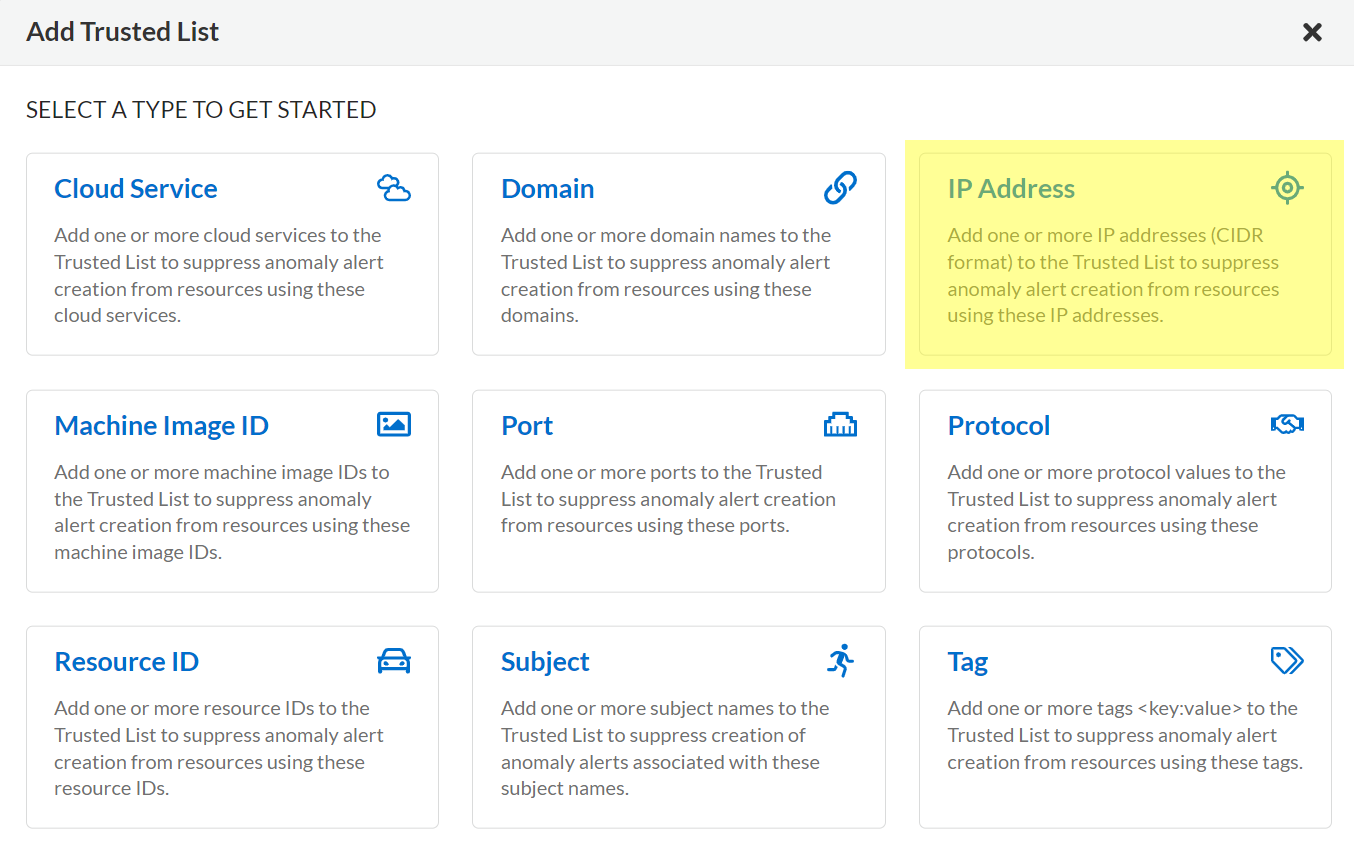Click the Subject names description text
Screen dimensions: 1354x852
[665, 748]
